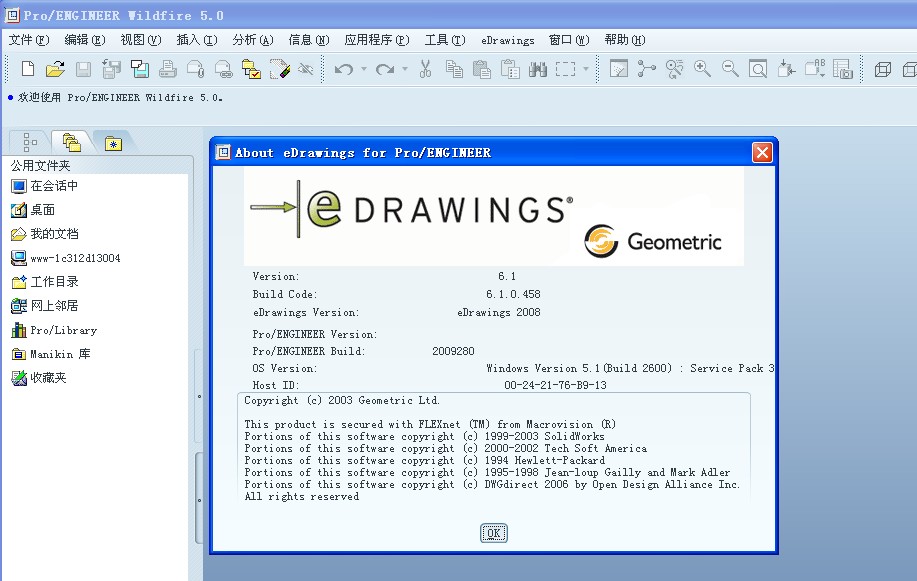Open the Redo history dropdown arrow
The image size is (917, 581).
(x=405, y=69)
